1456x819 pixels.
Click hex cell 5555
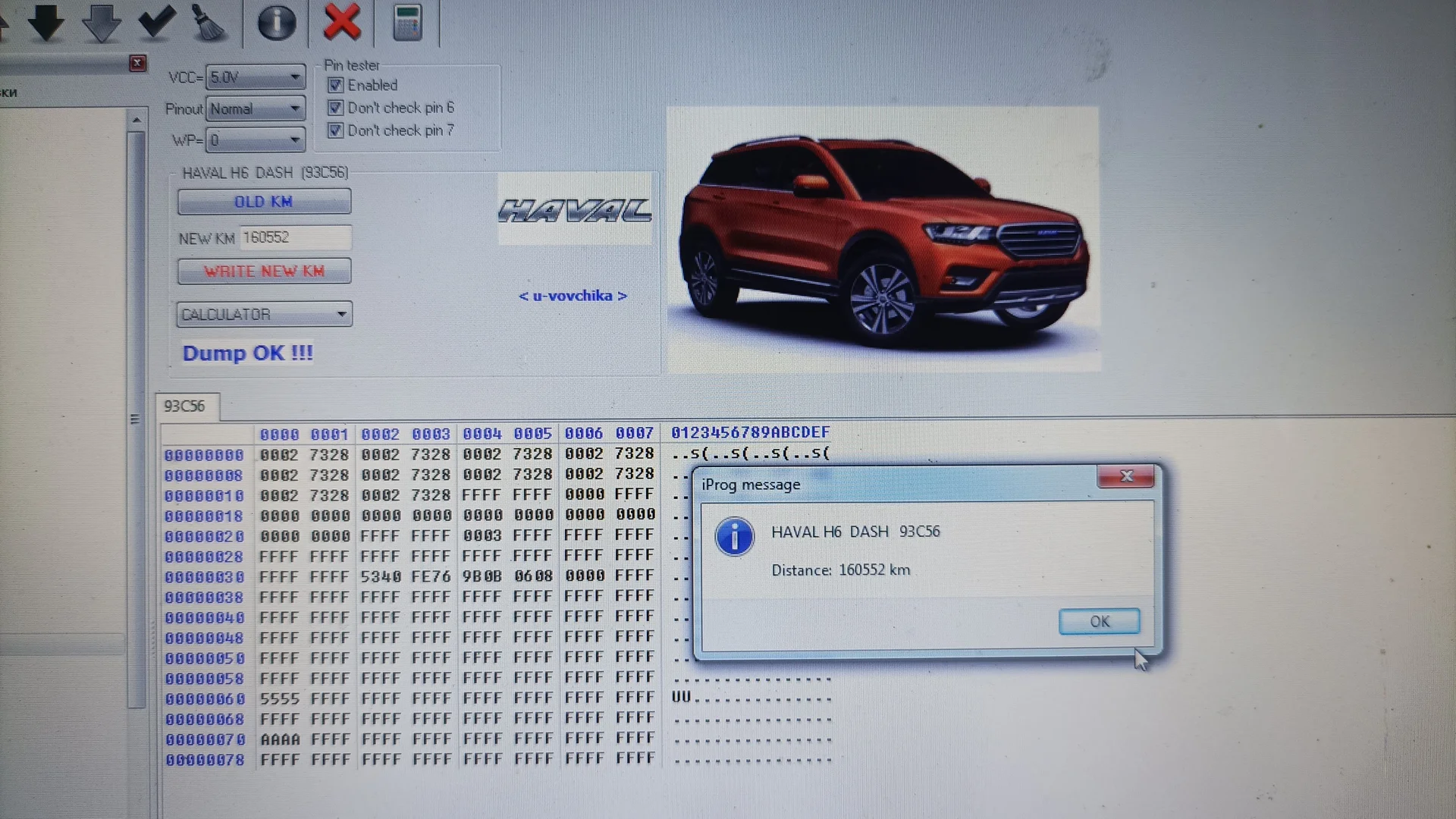pos(280,698)
